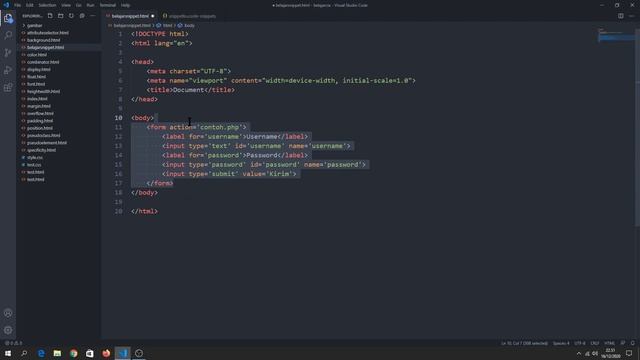Click New File icon in Explorer header
The width and height of the screenshot is (640, 360).
point(50,16)
